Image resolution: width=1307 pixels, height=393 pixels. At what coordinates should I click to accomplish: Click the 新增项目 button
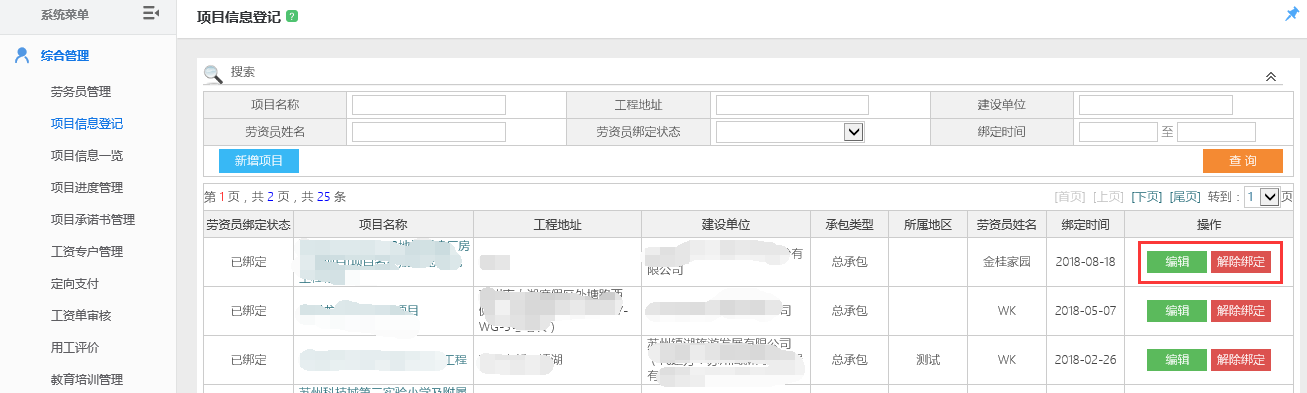[x=259, y=161]
